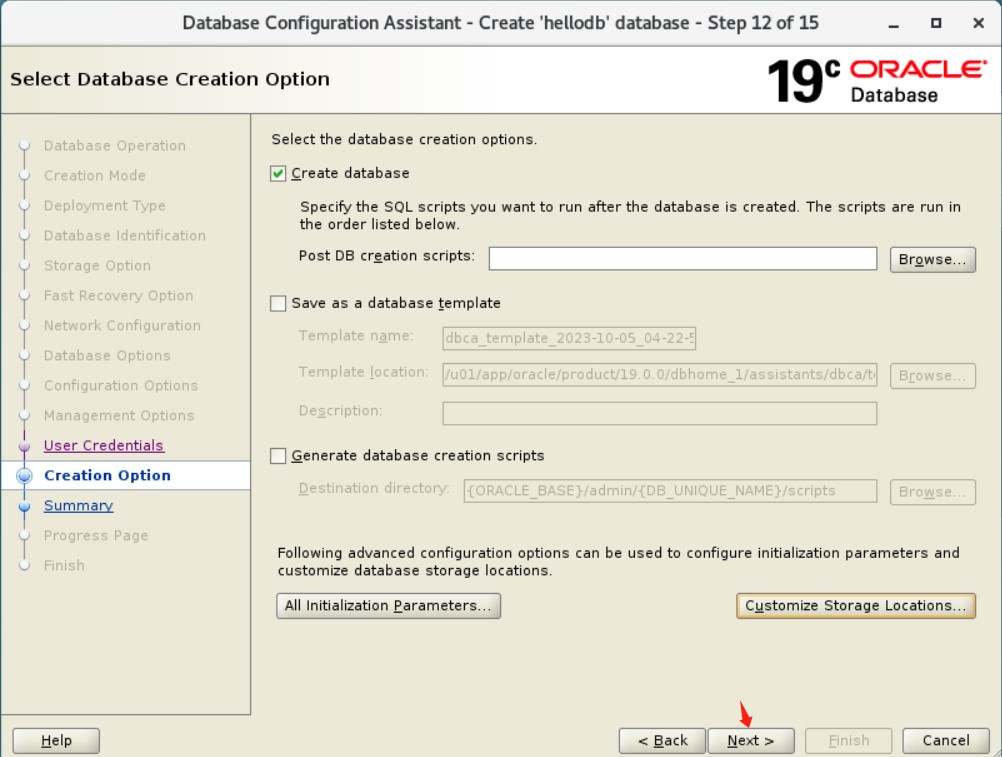
Task: Click 'Database Options' step text
Action: point(107,356)
